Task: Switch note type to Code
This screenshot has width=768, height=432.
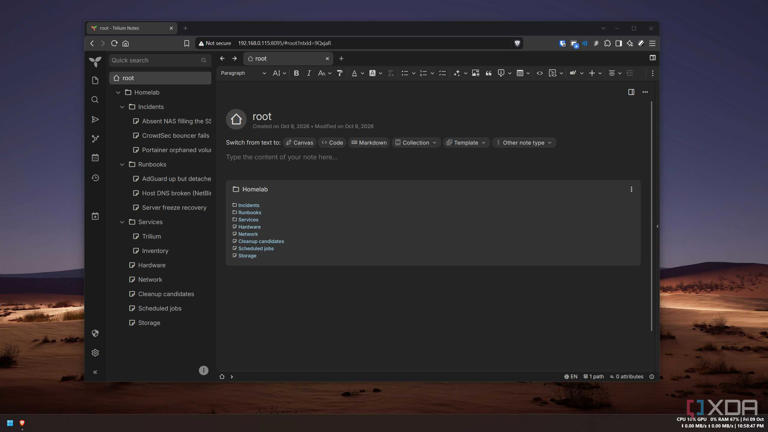Action: pyautogui.click(x=332, y=143)
